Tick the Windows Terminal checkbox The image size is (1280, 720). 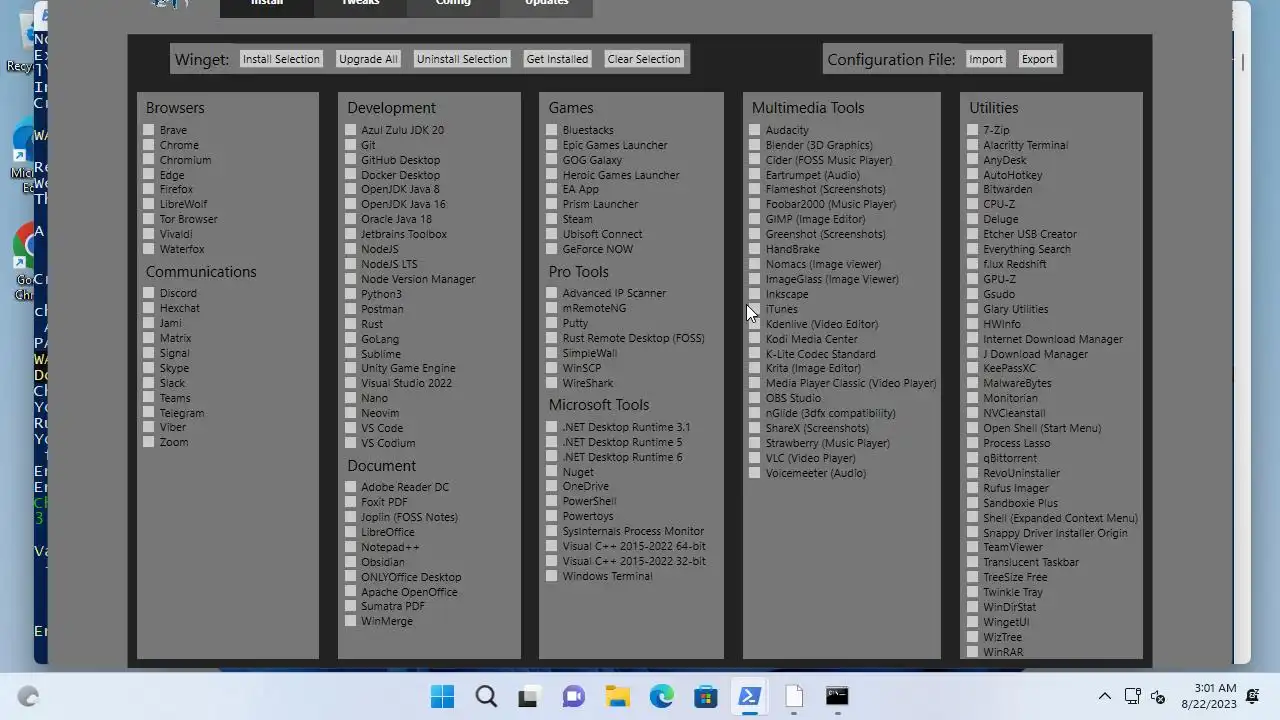552,576
